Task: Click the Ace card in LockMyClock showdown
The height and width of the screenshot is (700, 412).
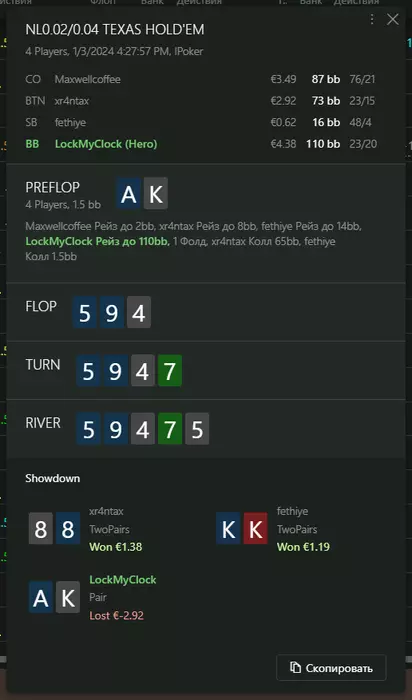Action: pos(41,597)
